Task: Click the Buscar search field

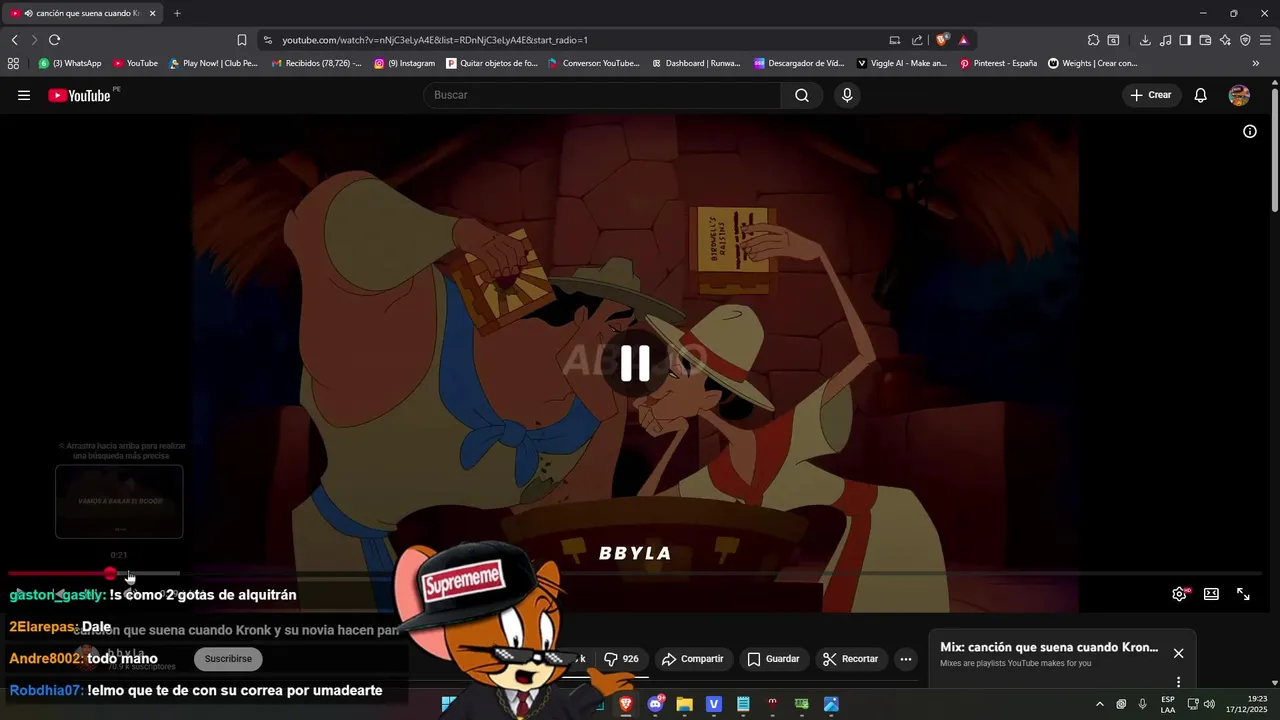Action: tap(602, 95)
